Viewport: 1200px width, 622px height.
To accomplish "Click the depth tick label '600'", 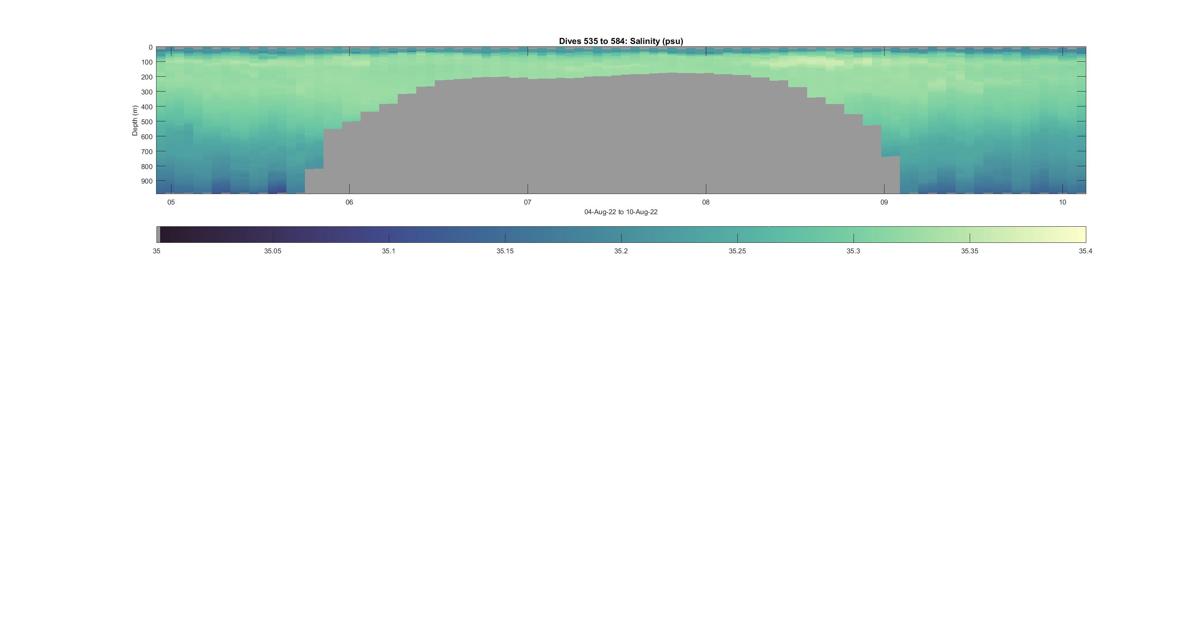I will click(146, 137).
